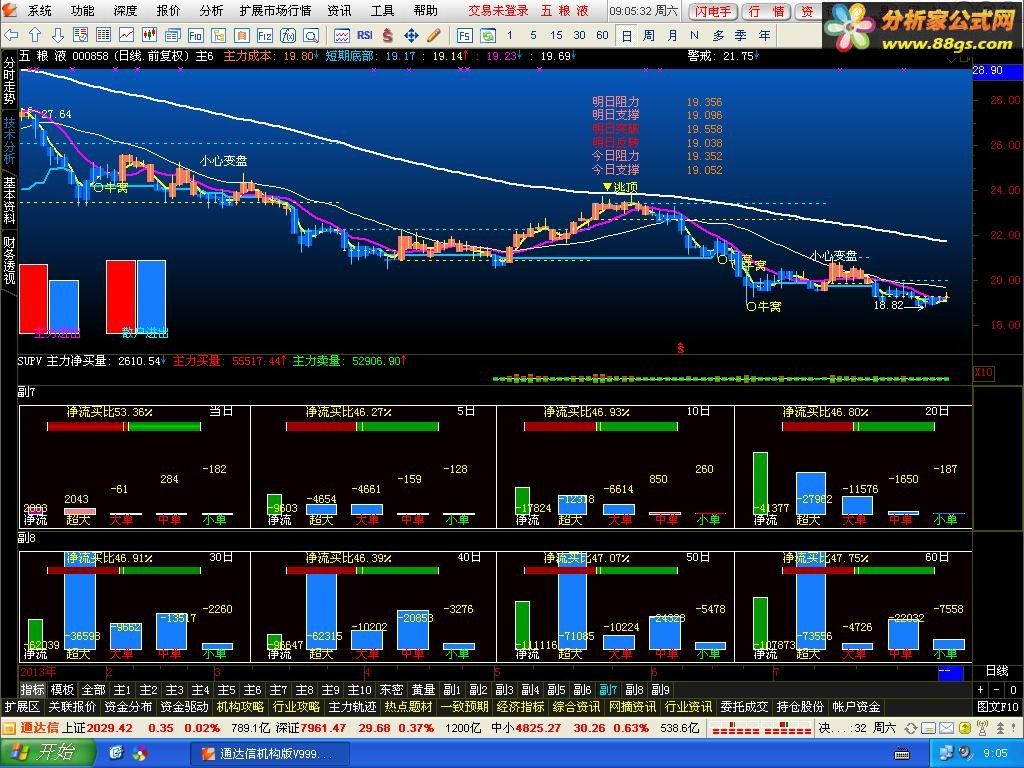Select the 周 weekly period button
The image size is (1024, 768).
click(648, 35)
